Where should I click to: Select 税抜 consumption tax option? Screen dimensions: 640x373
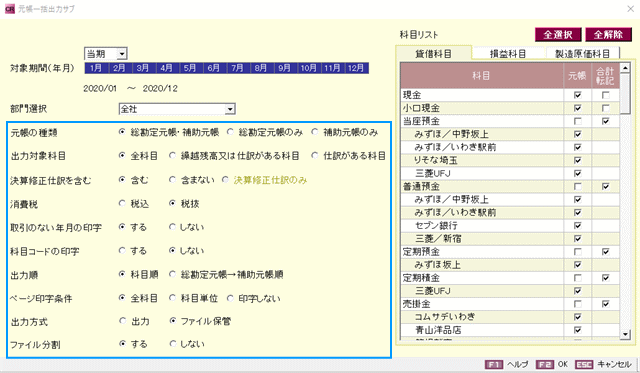point(173,203)
